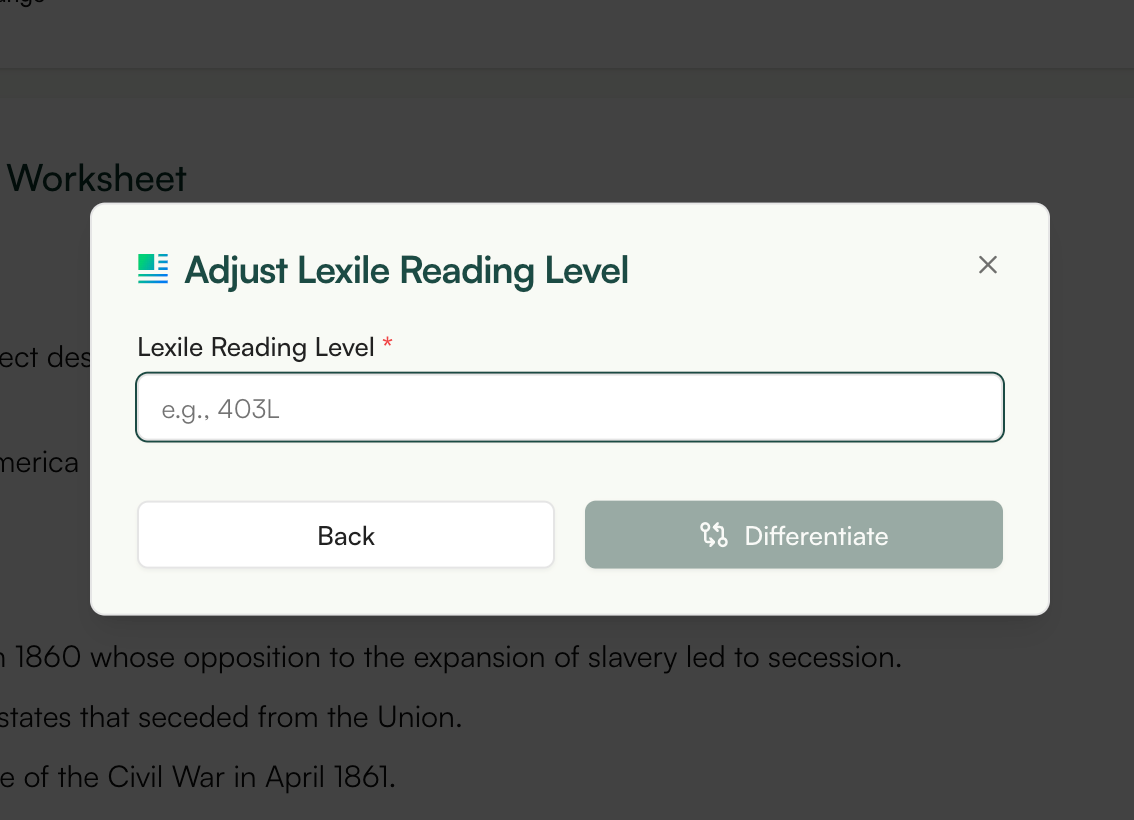The height and width of the screenshot is (820, 1134).
Task: Select the git-branch style icon inside Differentiate
Action: 715,535
